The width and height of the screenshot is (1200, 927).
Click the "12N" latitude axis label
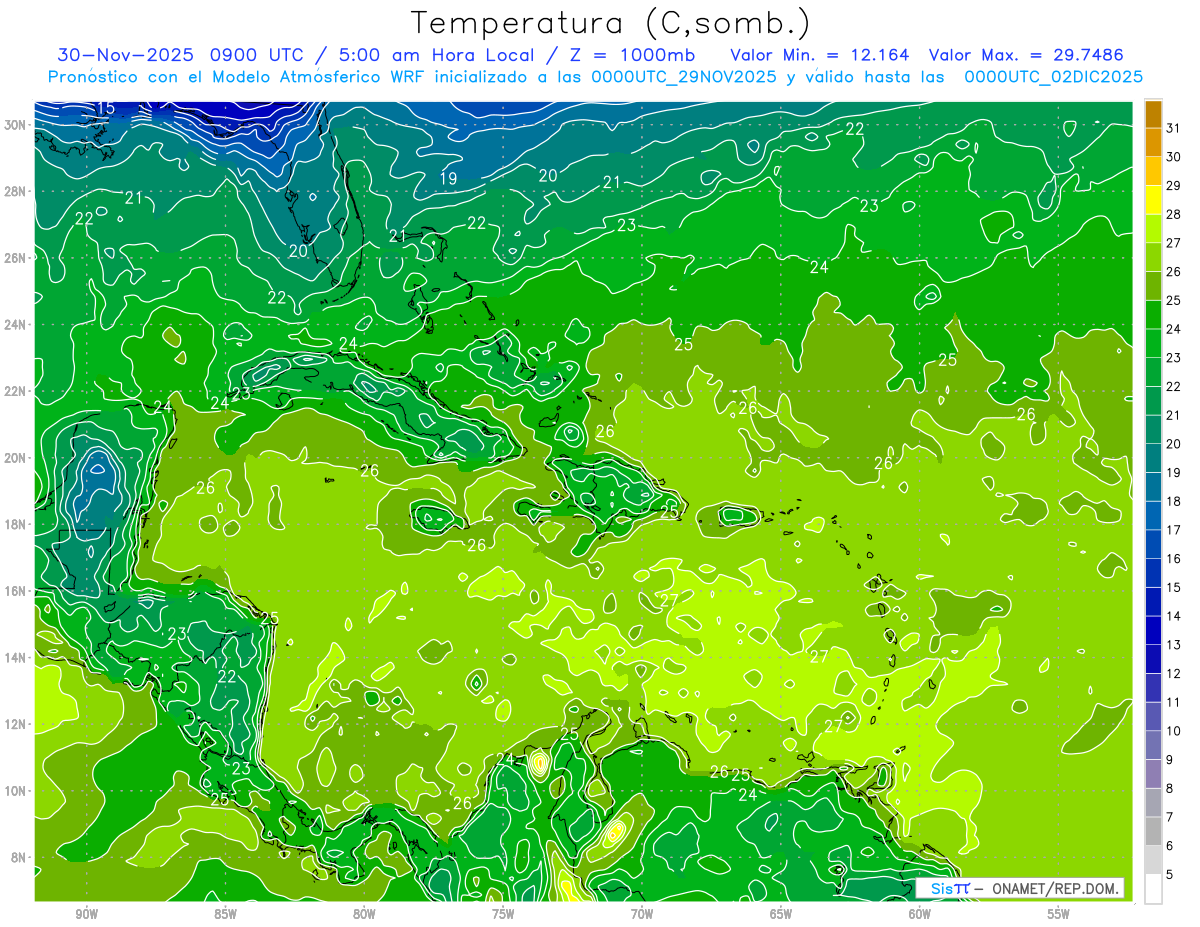pos(16,724)
